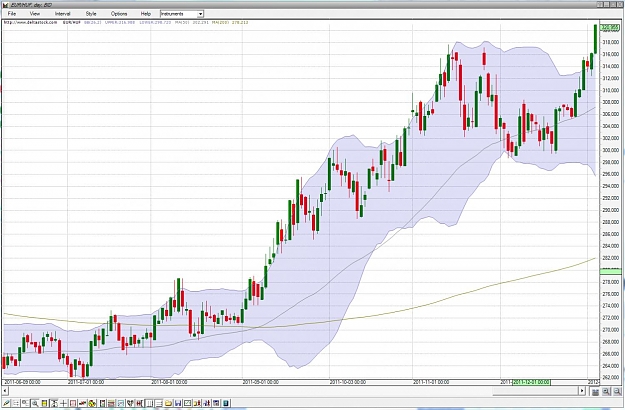
Task: Click scrollbar right arrow
Action: (x=582, y=391)
